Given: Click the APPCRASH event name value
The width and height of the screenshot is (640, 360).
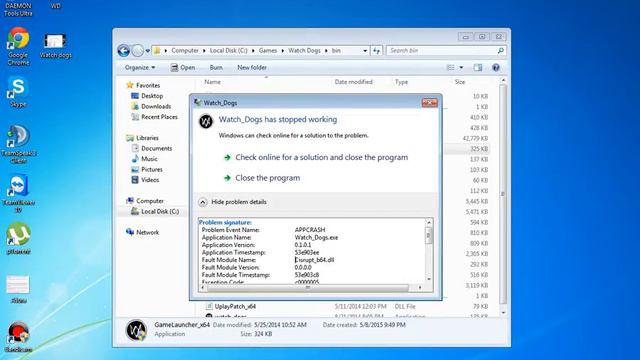Looking at the screenshot, I should click(310, 230).
